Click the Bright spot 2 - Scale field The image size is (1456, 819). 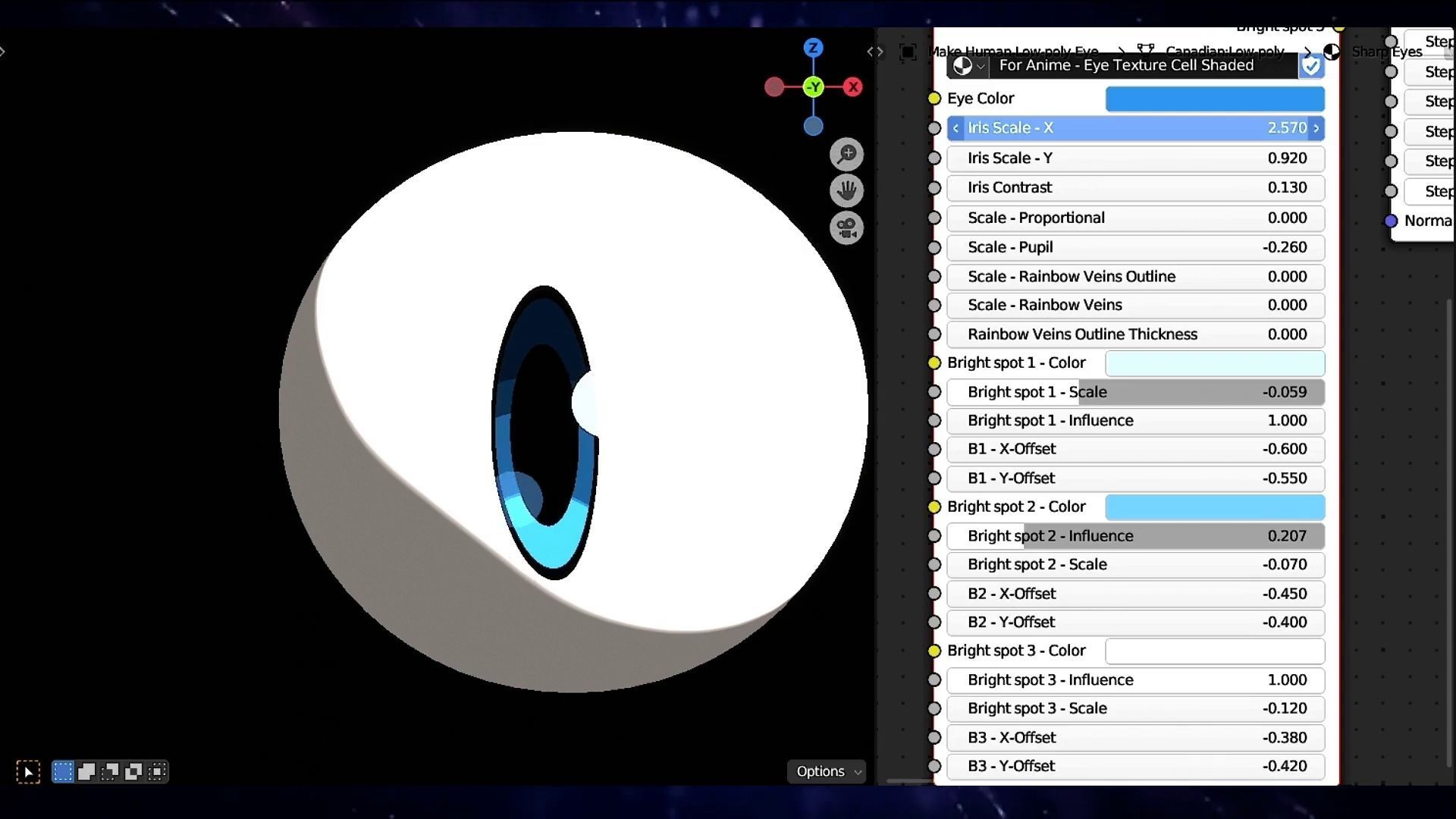click(1135, 565)
